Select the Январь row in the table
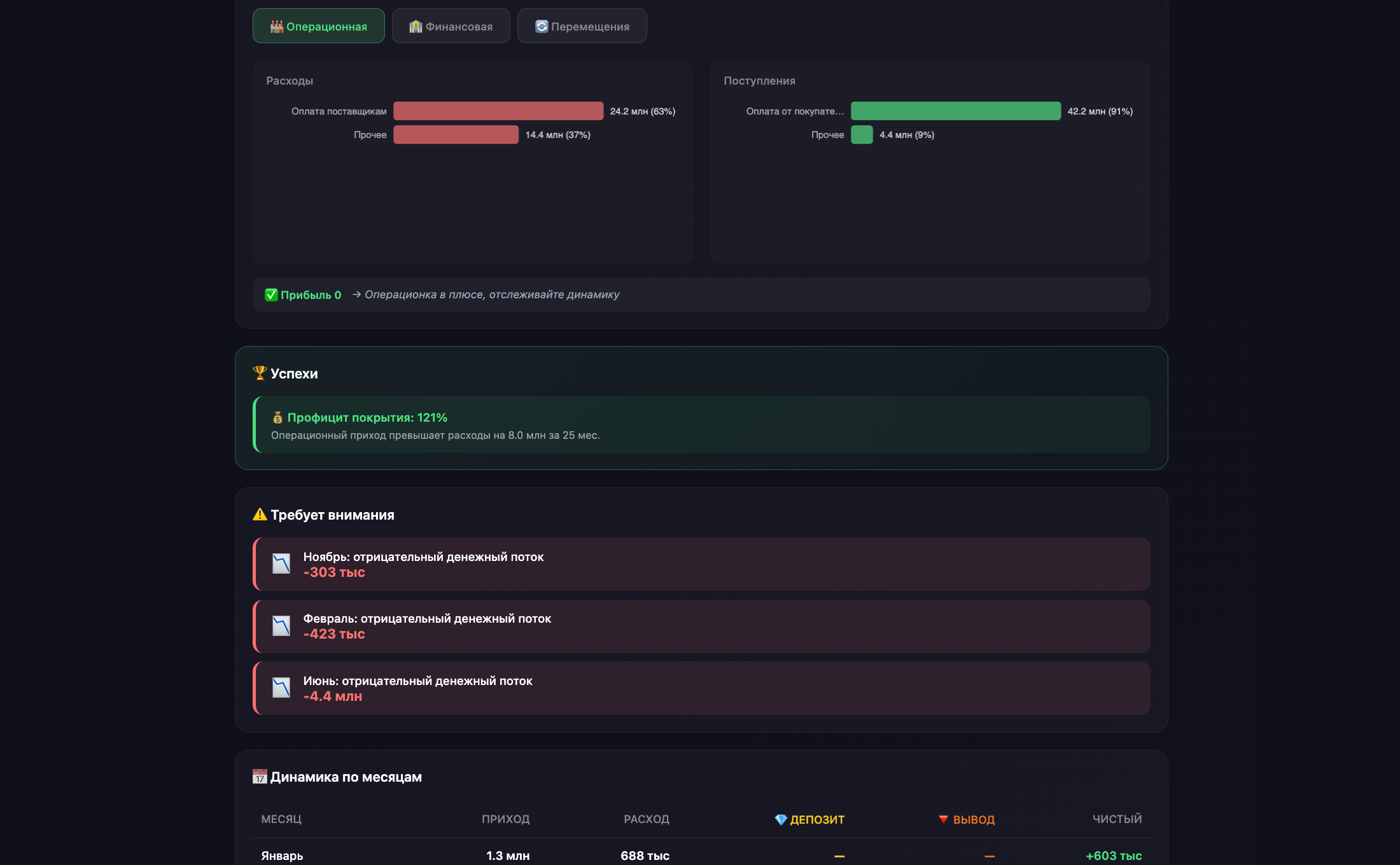Image resolution: width=1400 pixels, height=865 pixels. (282, 855)
